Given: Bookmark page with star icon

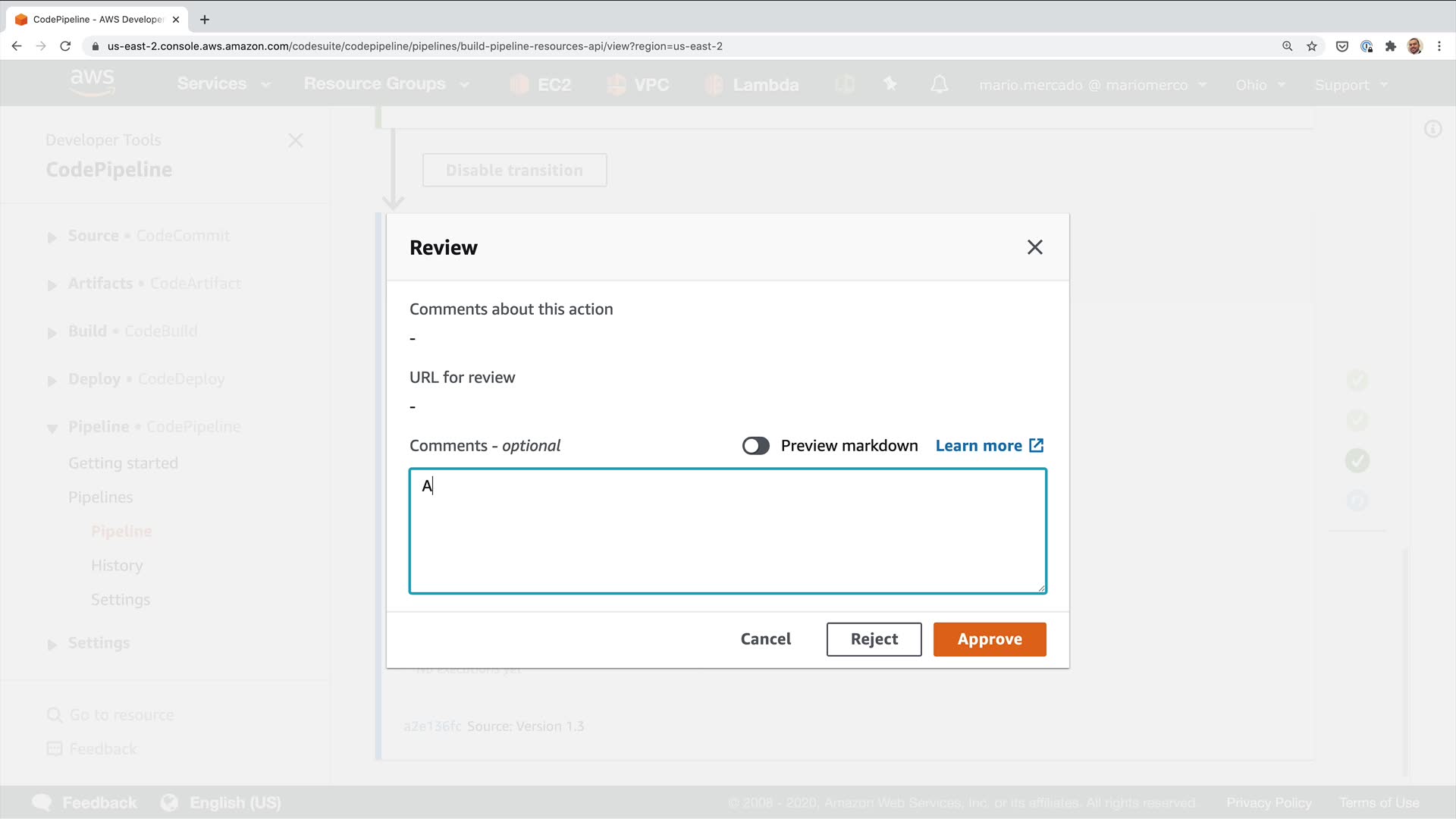Looking at the screenshot, I should [1311, 46].
